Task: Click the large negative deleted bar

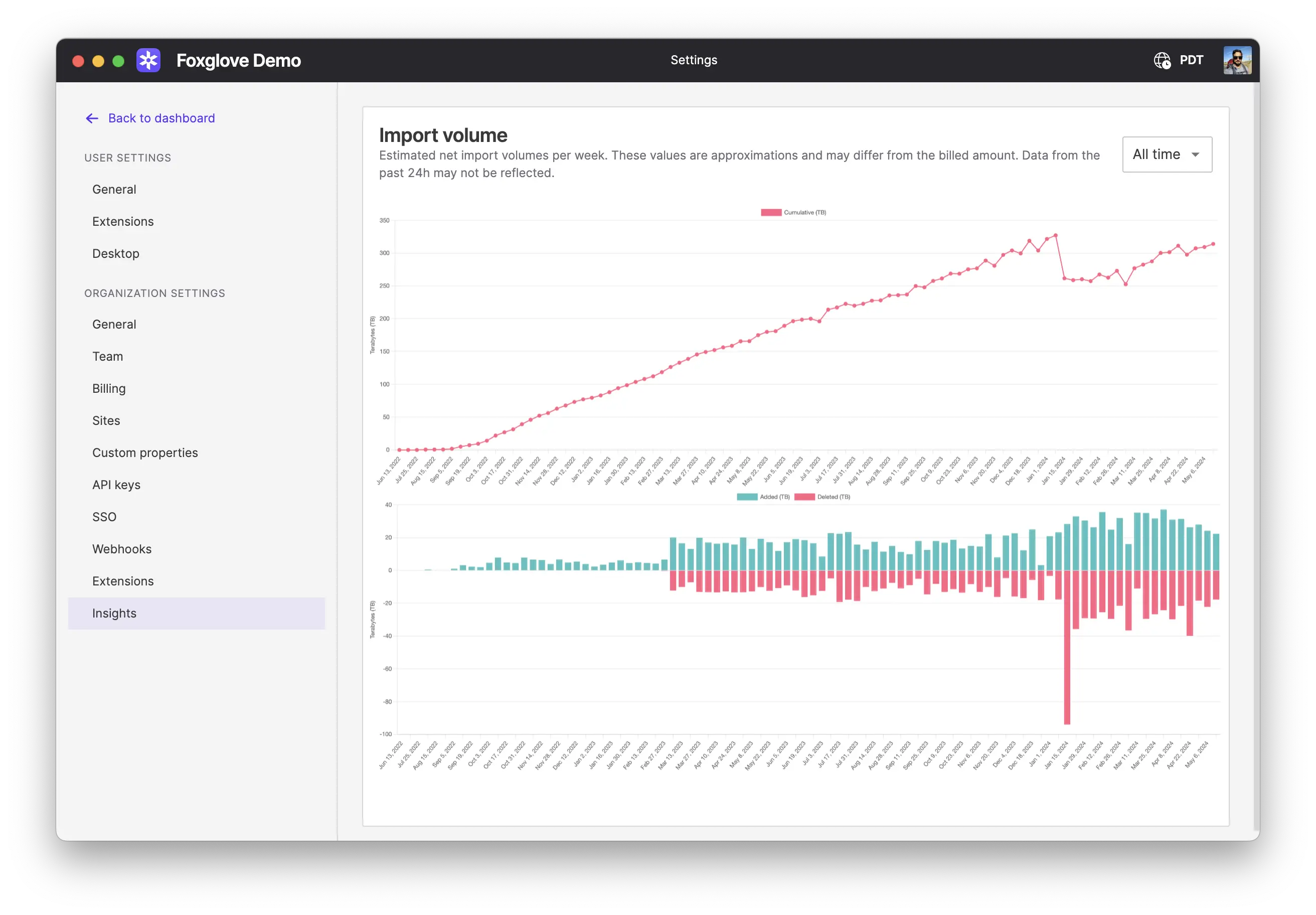Action: tap(1067, 648)
